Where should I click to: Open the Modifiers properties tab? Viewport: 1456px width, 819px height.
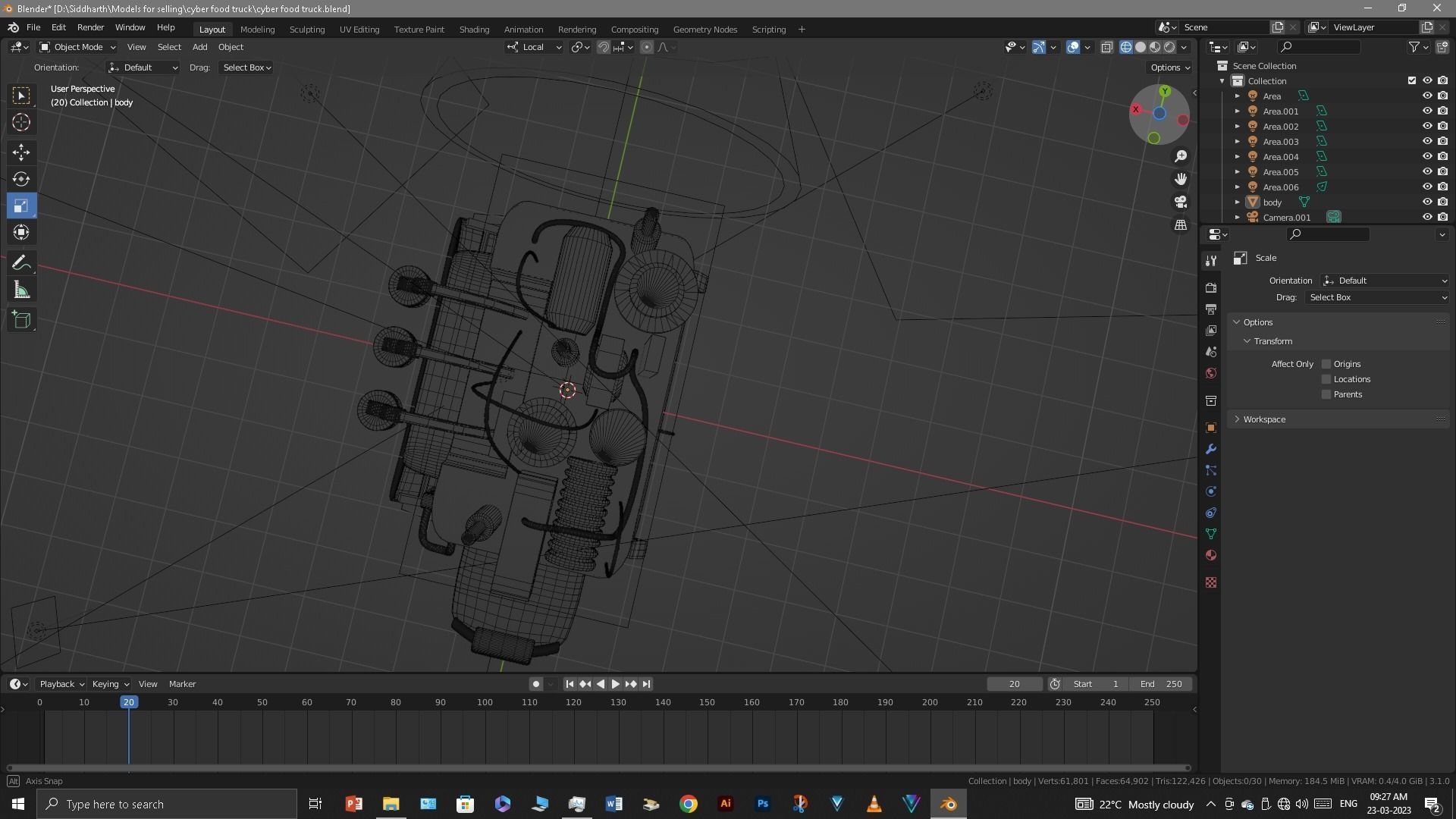tap(1211, 449)
